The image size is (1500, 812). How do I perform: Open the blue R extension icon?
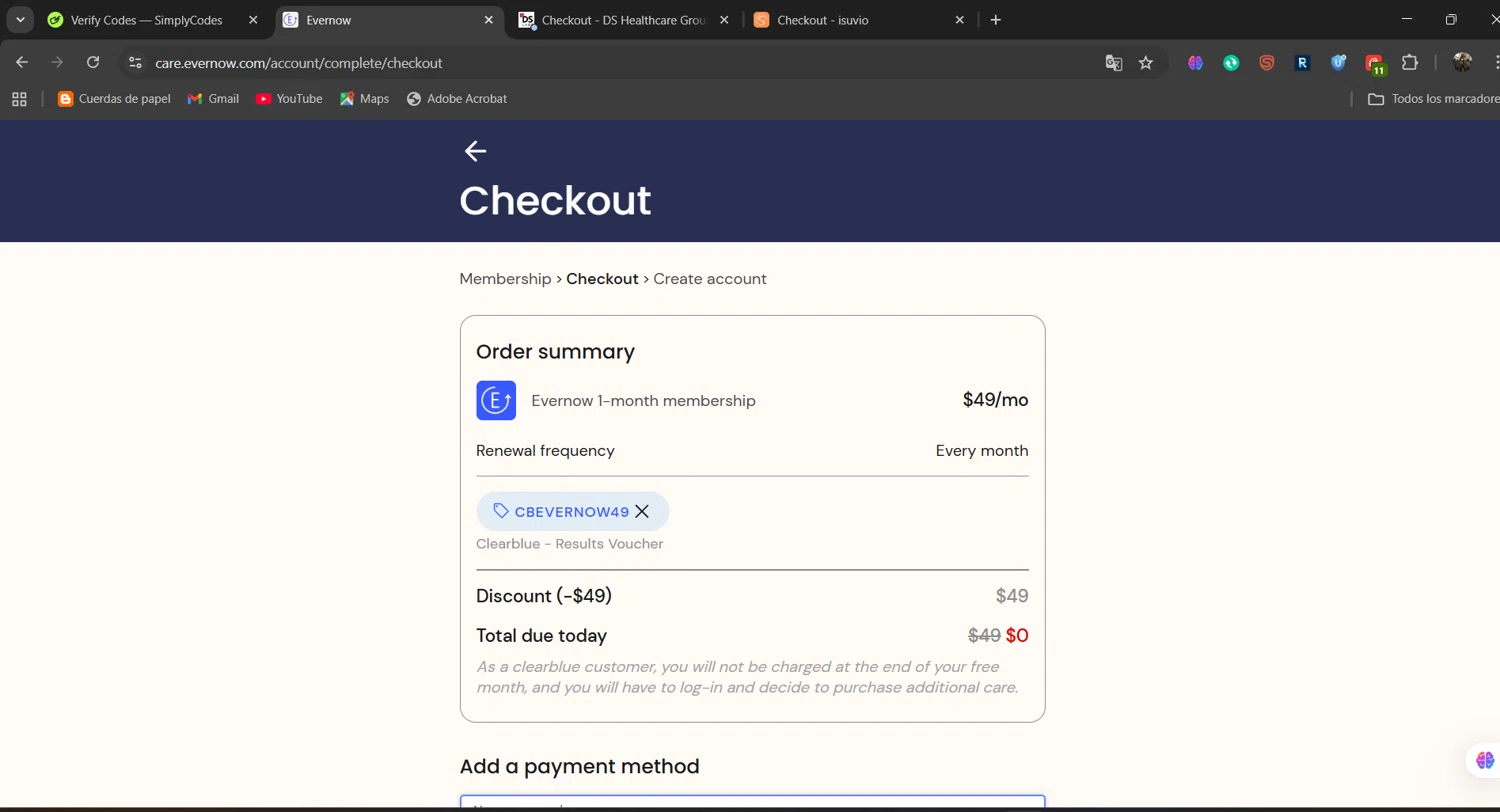(1302, 63)
